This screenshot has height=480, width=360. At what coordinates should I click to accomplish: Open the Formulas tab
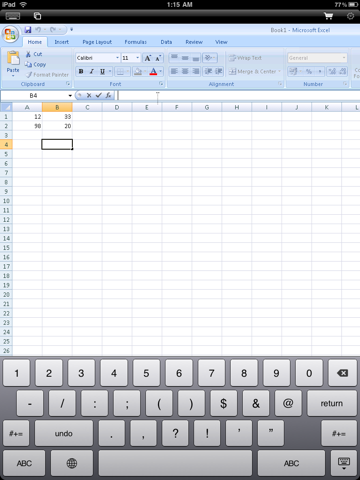pyautogui.click(x=135, y=42)
